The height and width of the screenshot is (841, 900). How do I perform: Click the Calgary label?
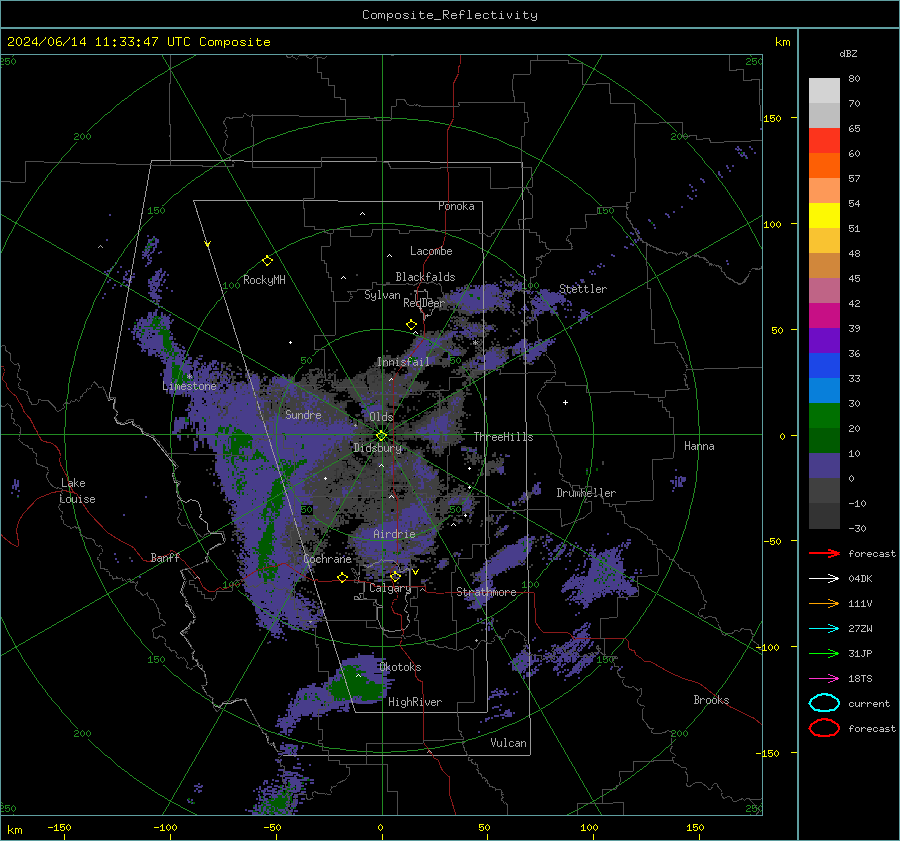click(390, 588)
